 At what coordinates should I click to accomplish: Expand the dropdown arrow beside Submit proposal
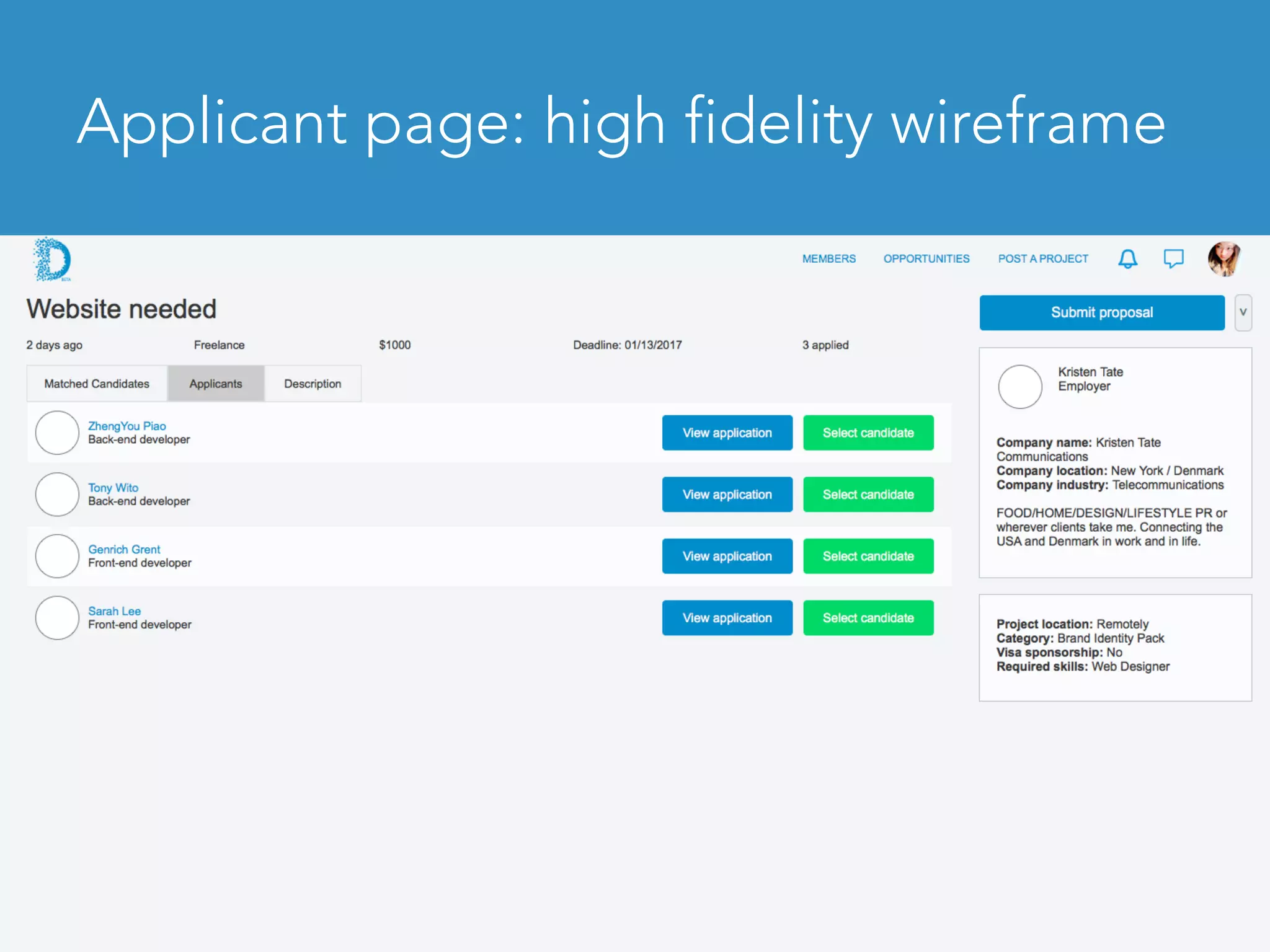[1243, 312]
